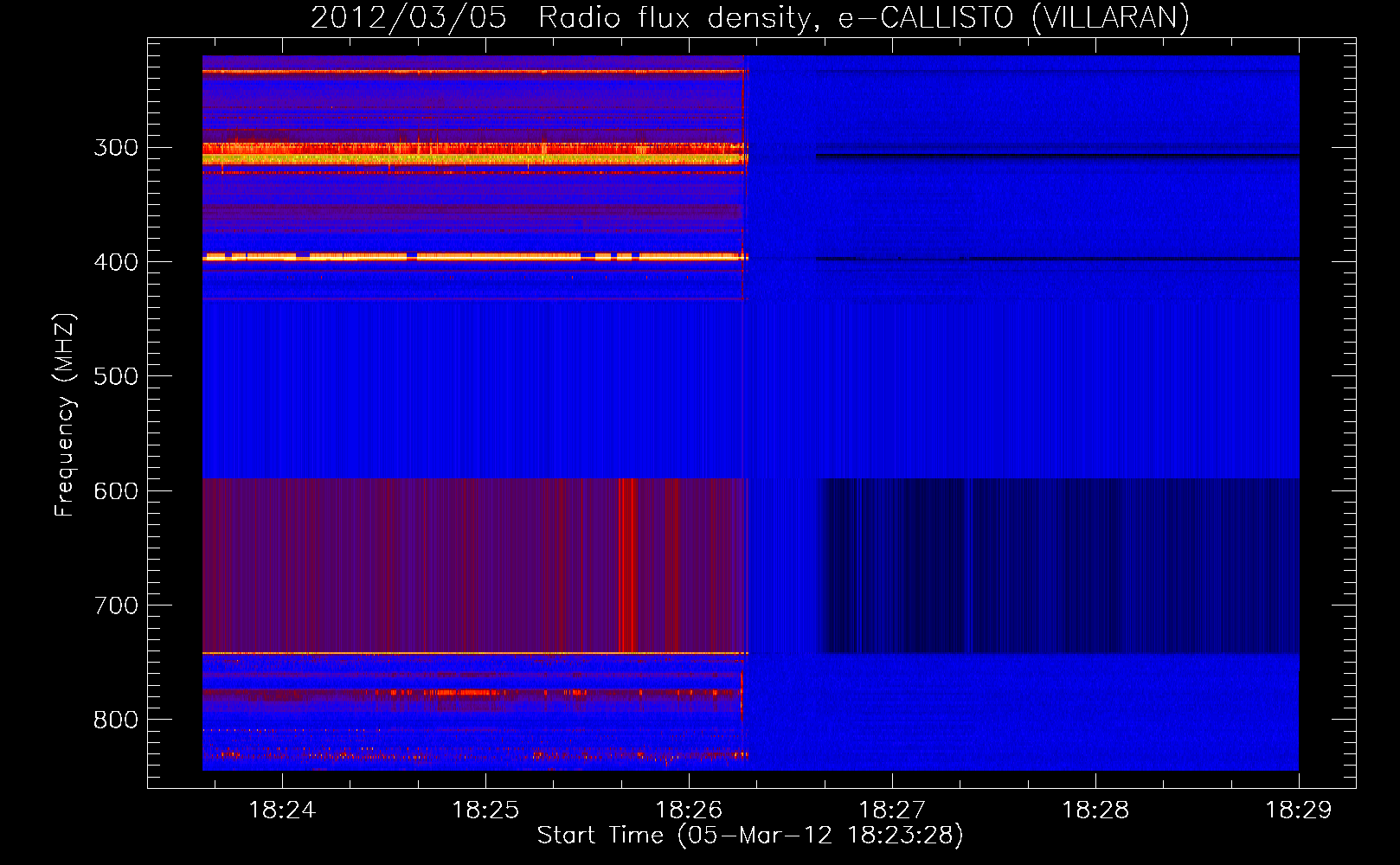Click the 18:29 time tick label

click(1299, 810)
